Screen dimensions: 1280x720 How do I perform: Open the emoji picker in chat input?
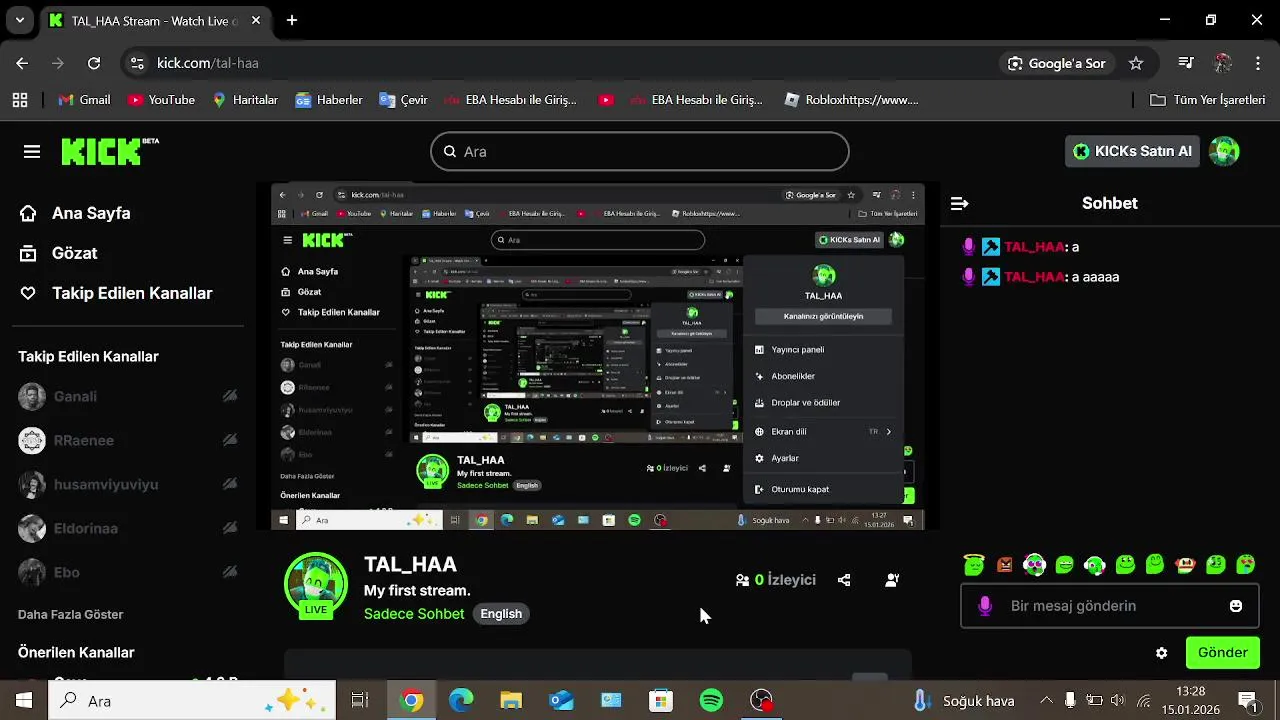point(1236,606)
